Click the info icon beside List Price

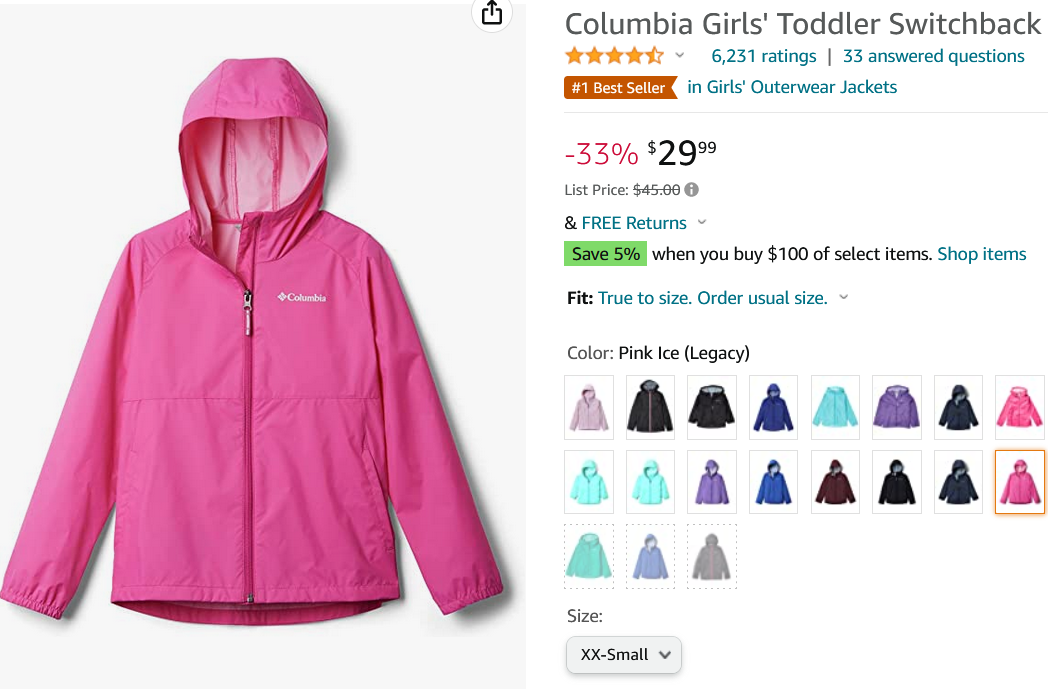[691, 189]
